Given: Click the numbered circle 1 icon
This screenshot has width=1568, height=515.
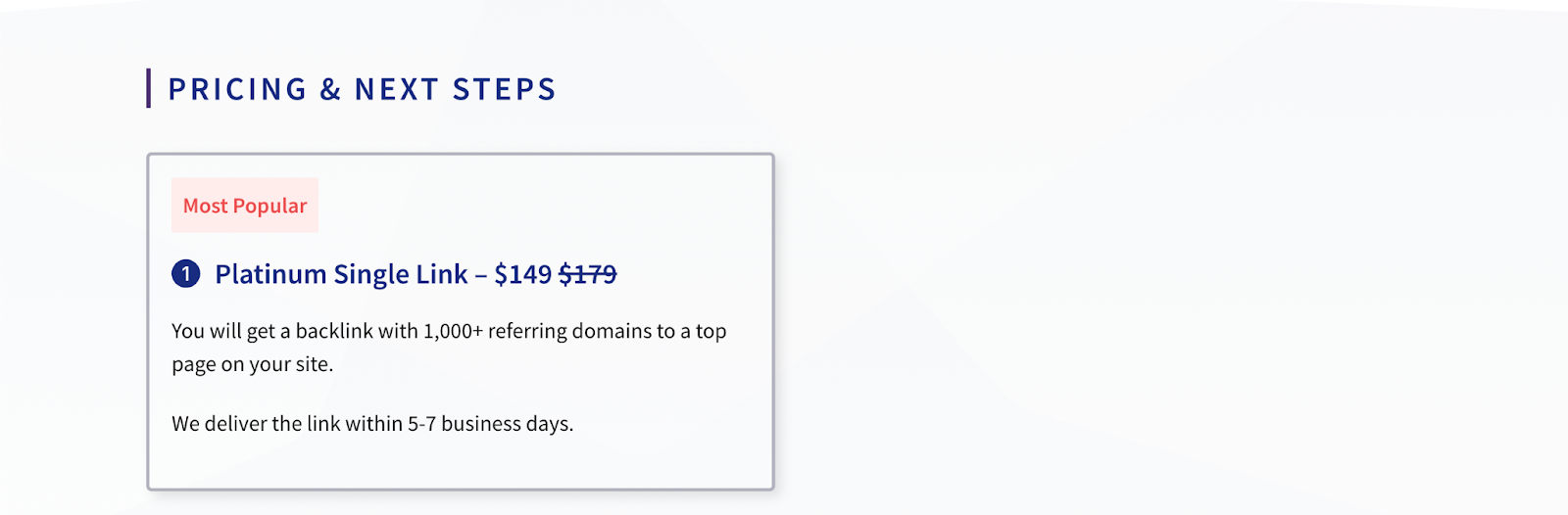Looking at the screenshot, I should click(185, 274).
